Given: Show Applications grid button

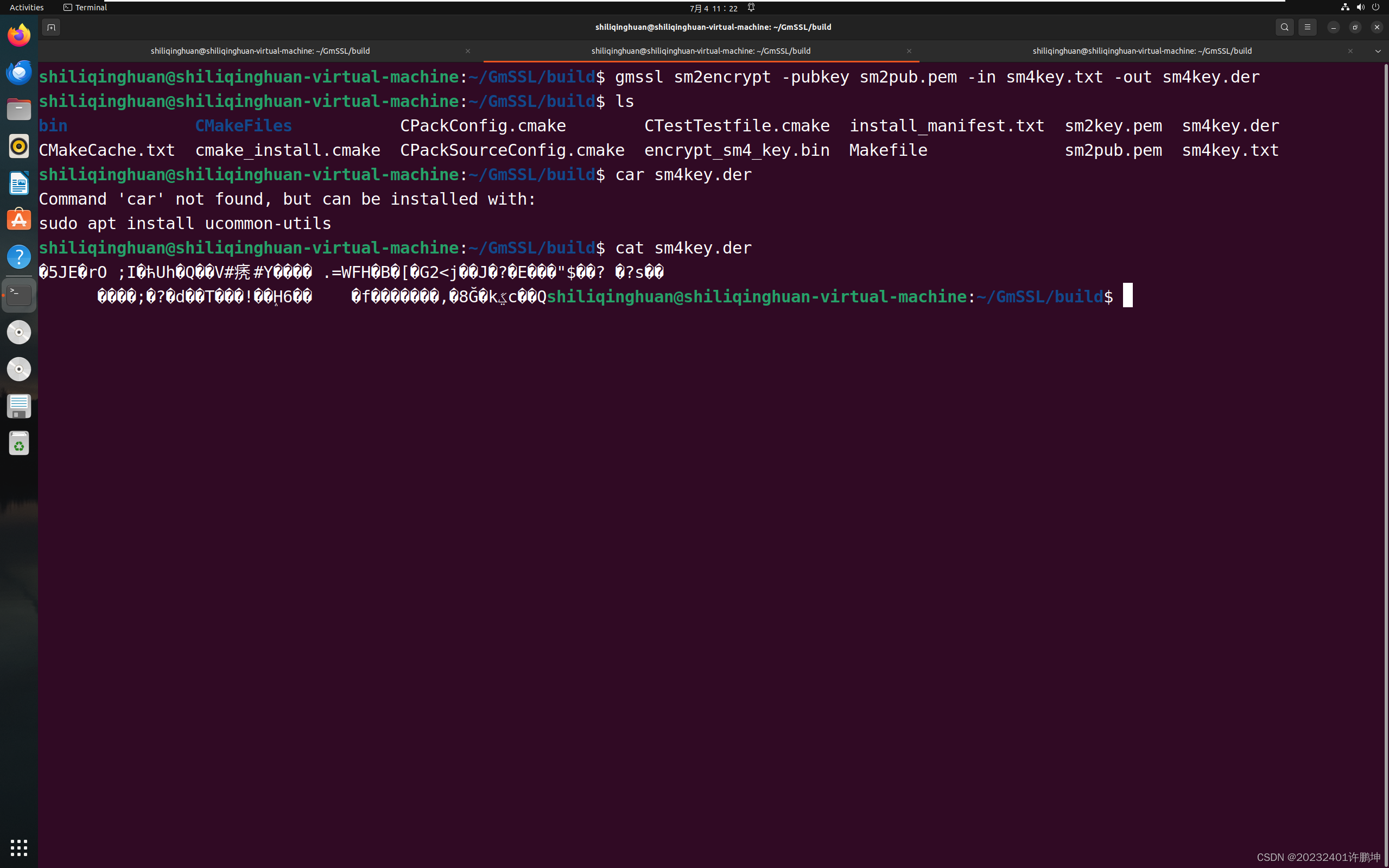Looking at the screenshot, I should 19,847.
